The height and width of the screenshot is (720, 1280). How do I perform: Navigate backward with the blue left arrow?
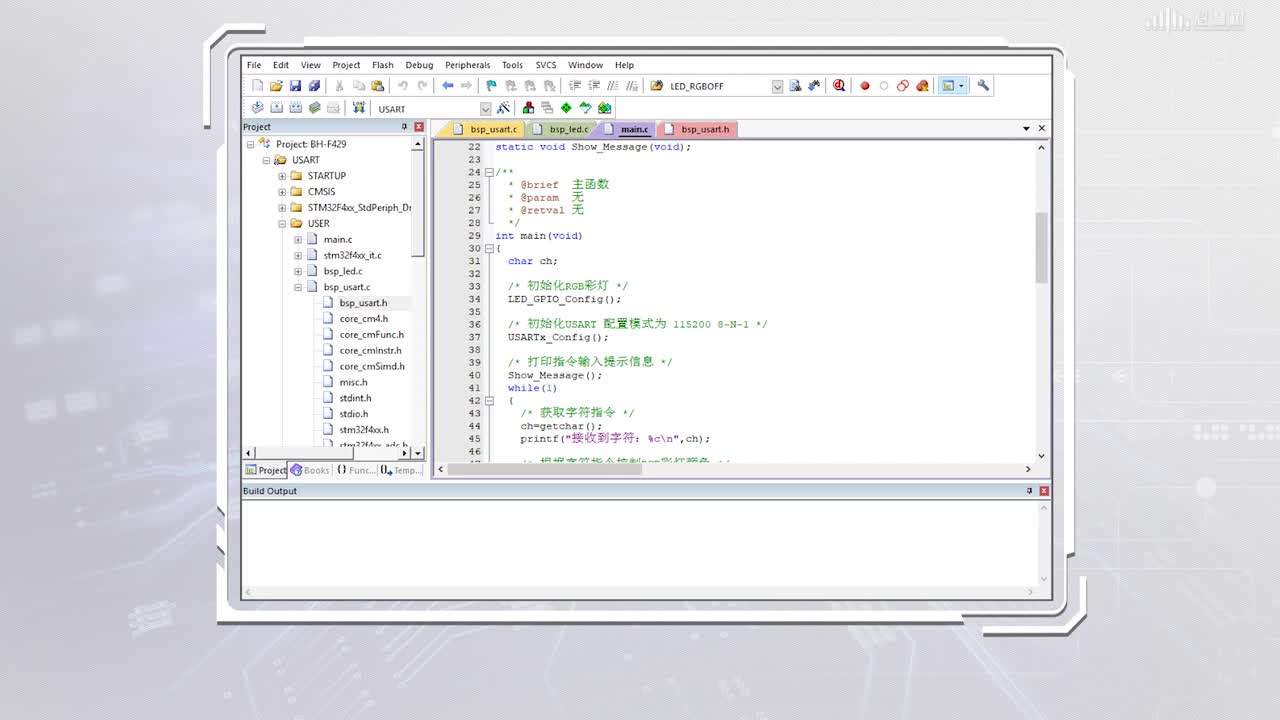point(447,86)
